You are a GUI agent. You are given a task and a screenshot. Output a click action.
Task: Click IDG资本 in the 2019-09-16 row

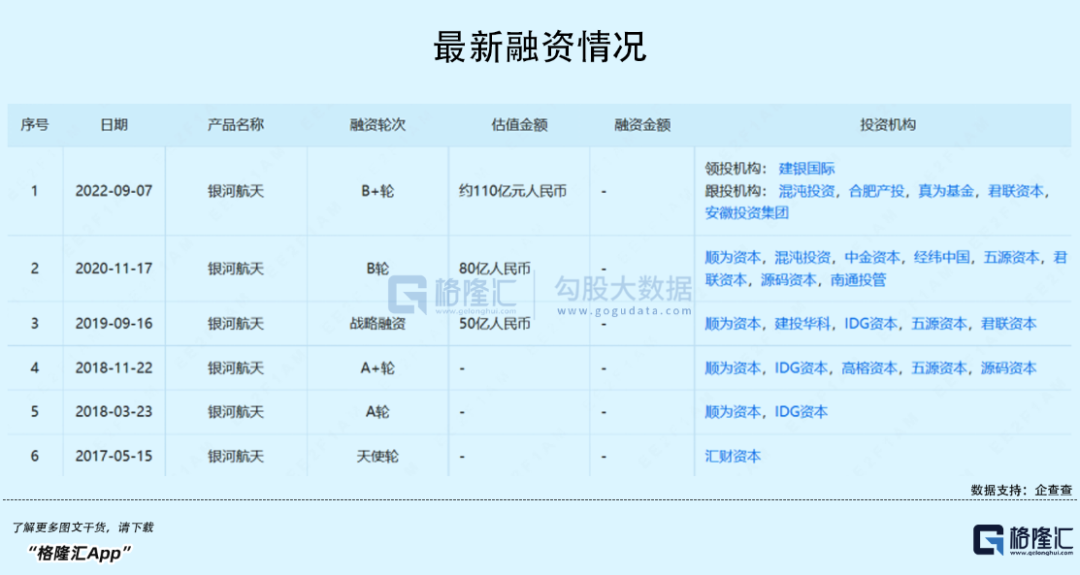(x=871, y=324)
